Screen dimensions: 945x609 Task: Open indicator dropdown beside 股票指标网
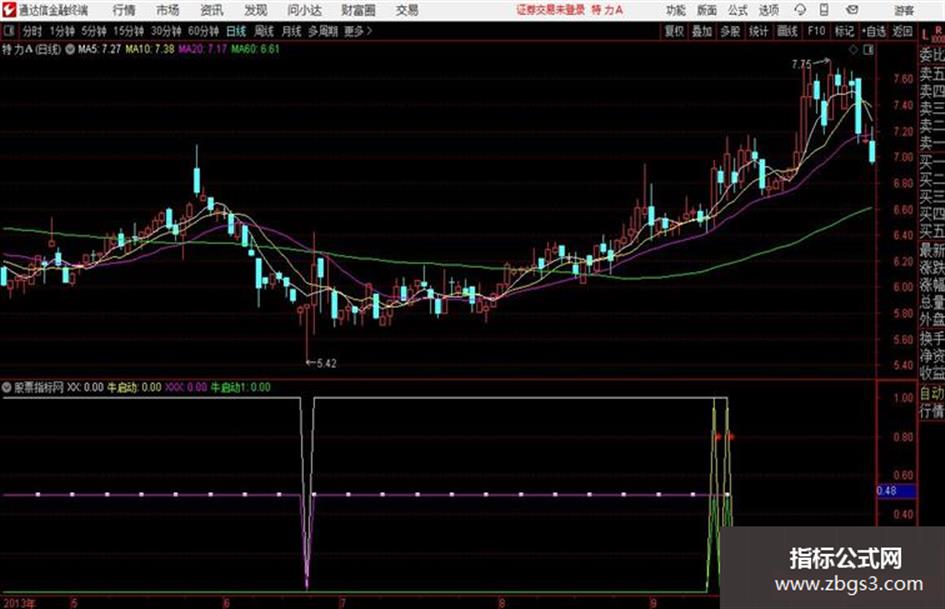(7, 387)
